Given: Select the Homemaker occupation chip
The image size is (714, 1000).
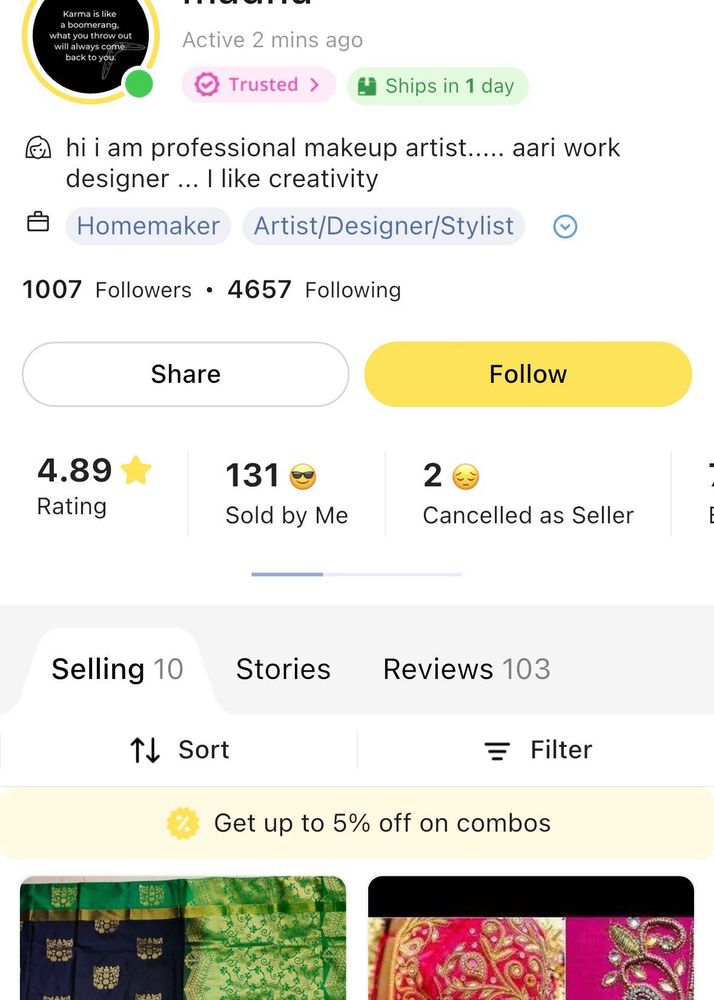Looking at the screenshot, I should click(x=147, y=226).
